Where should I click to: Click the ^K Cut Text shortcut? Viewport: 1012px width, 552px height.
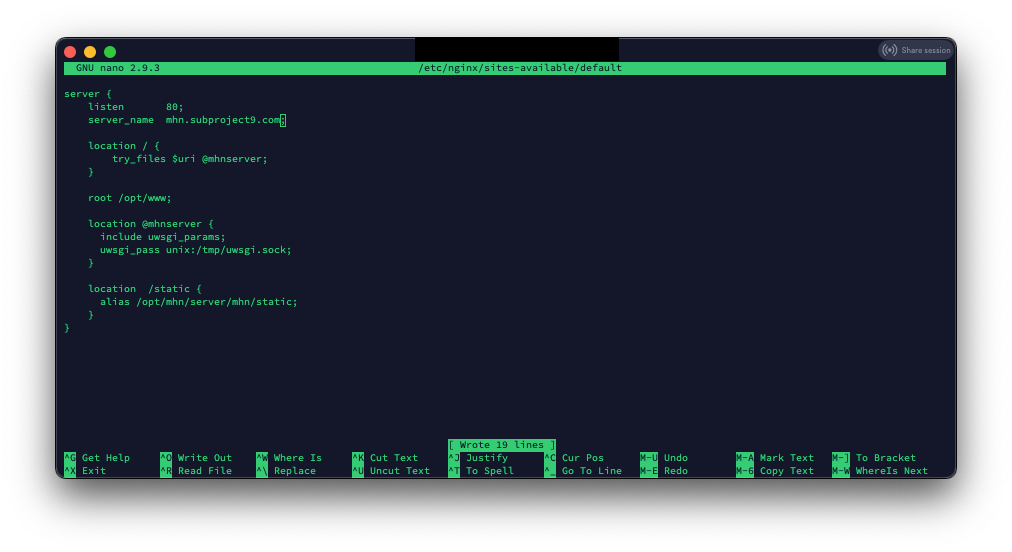385,458
